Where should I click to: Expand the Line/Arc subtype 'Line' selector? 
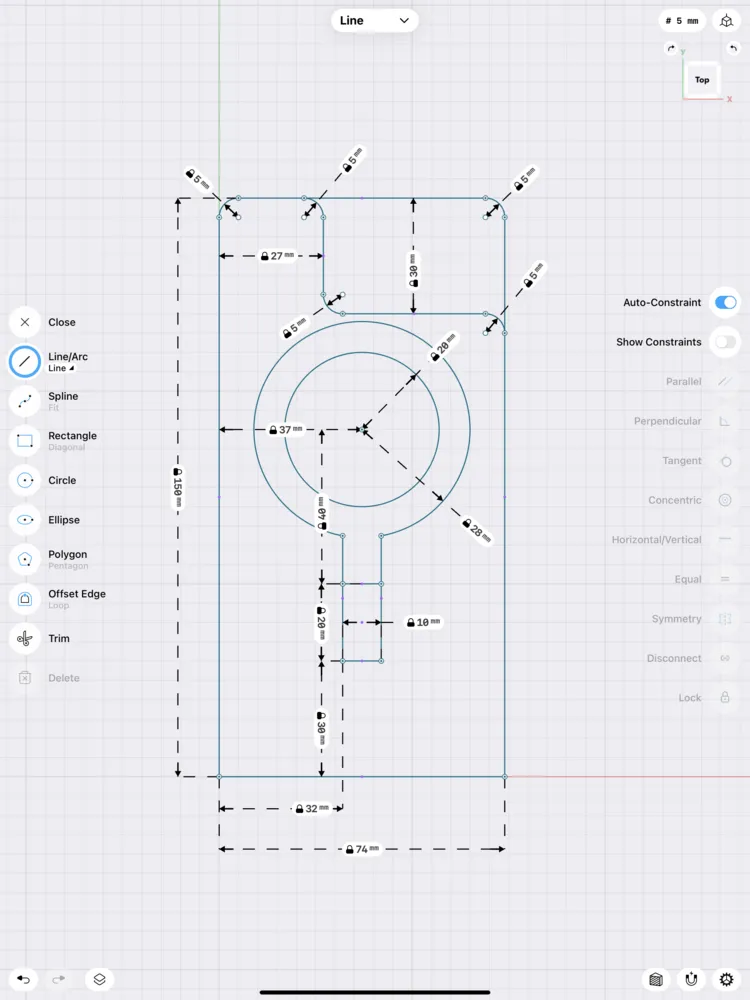click(x=61, y=368)
